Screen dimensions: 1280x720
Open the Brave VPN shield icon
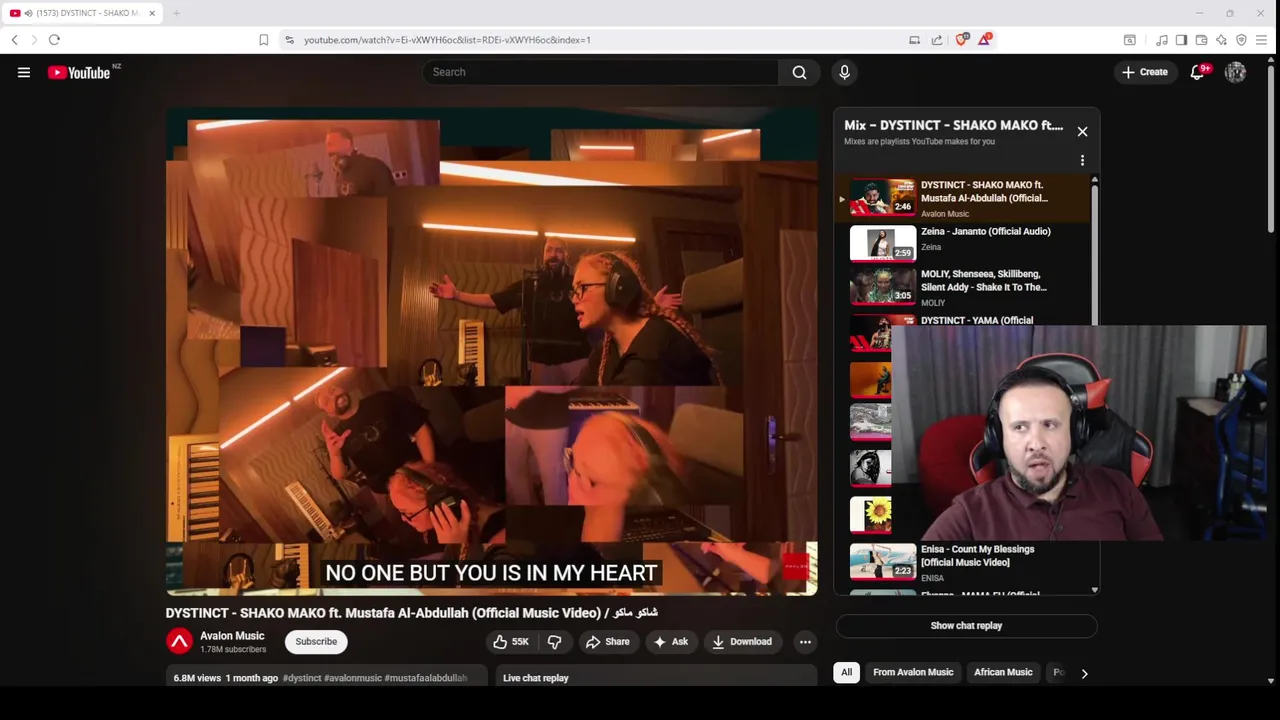click(1241, 40)
